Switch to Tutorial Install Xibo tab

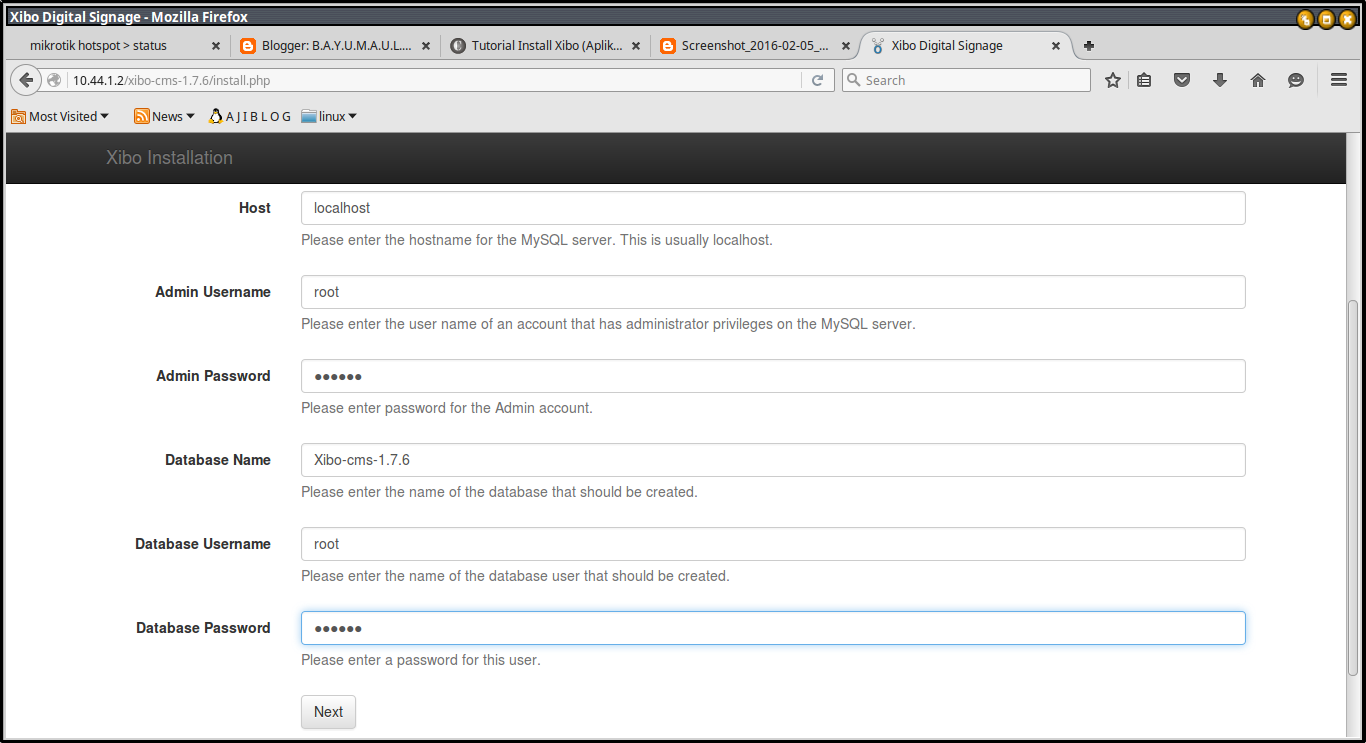(546, 46)
